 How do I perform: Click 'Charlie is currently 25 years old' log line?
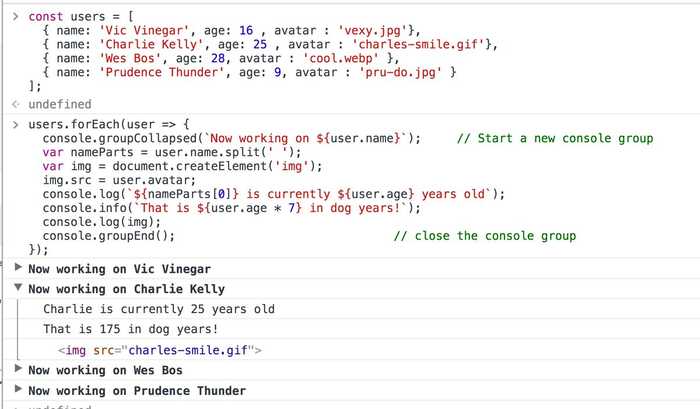[159, 309]
